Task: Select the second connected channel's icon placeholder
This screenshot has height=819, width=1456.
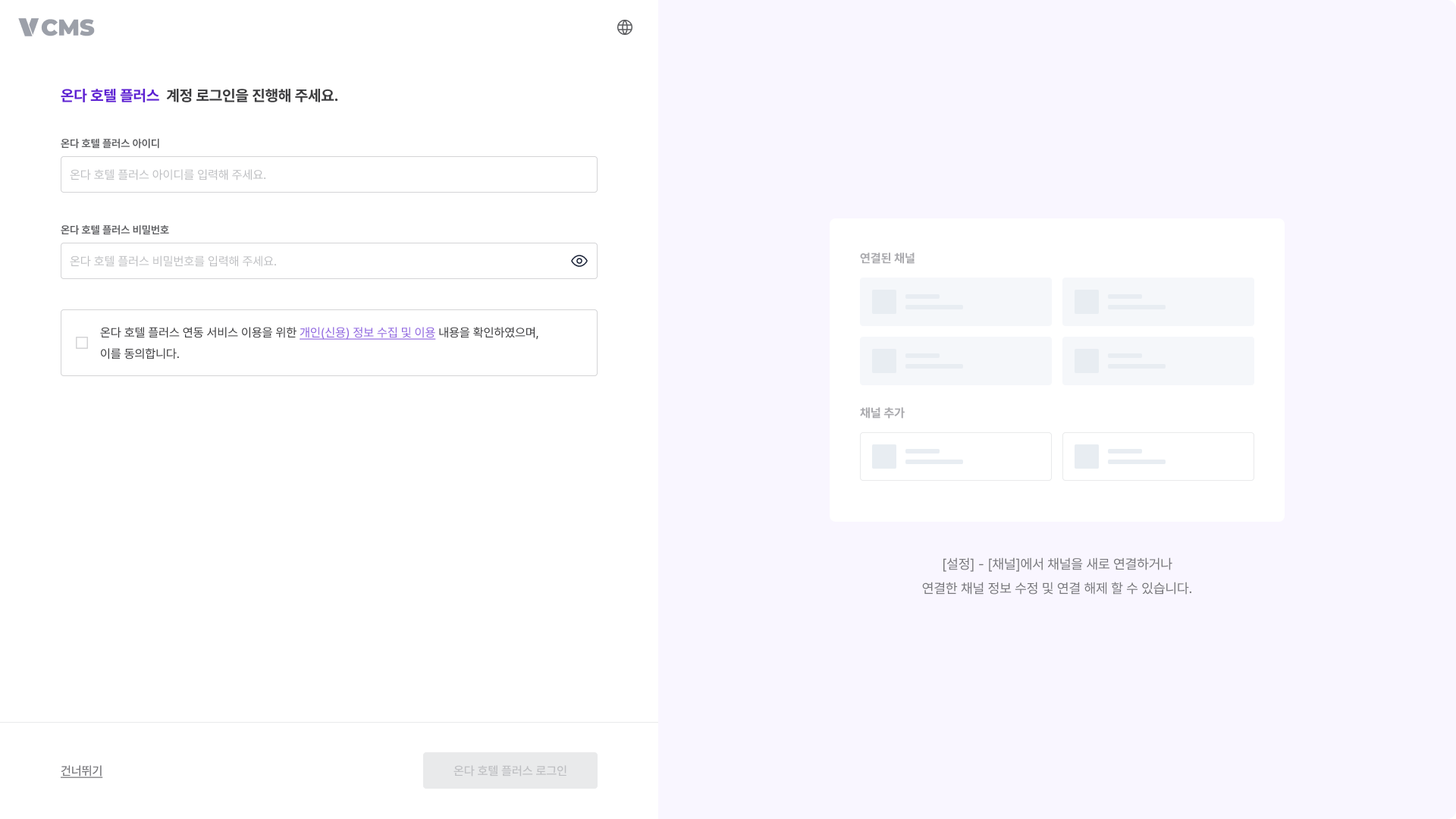Action: click(x=1086, y=301)
